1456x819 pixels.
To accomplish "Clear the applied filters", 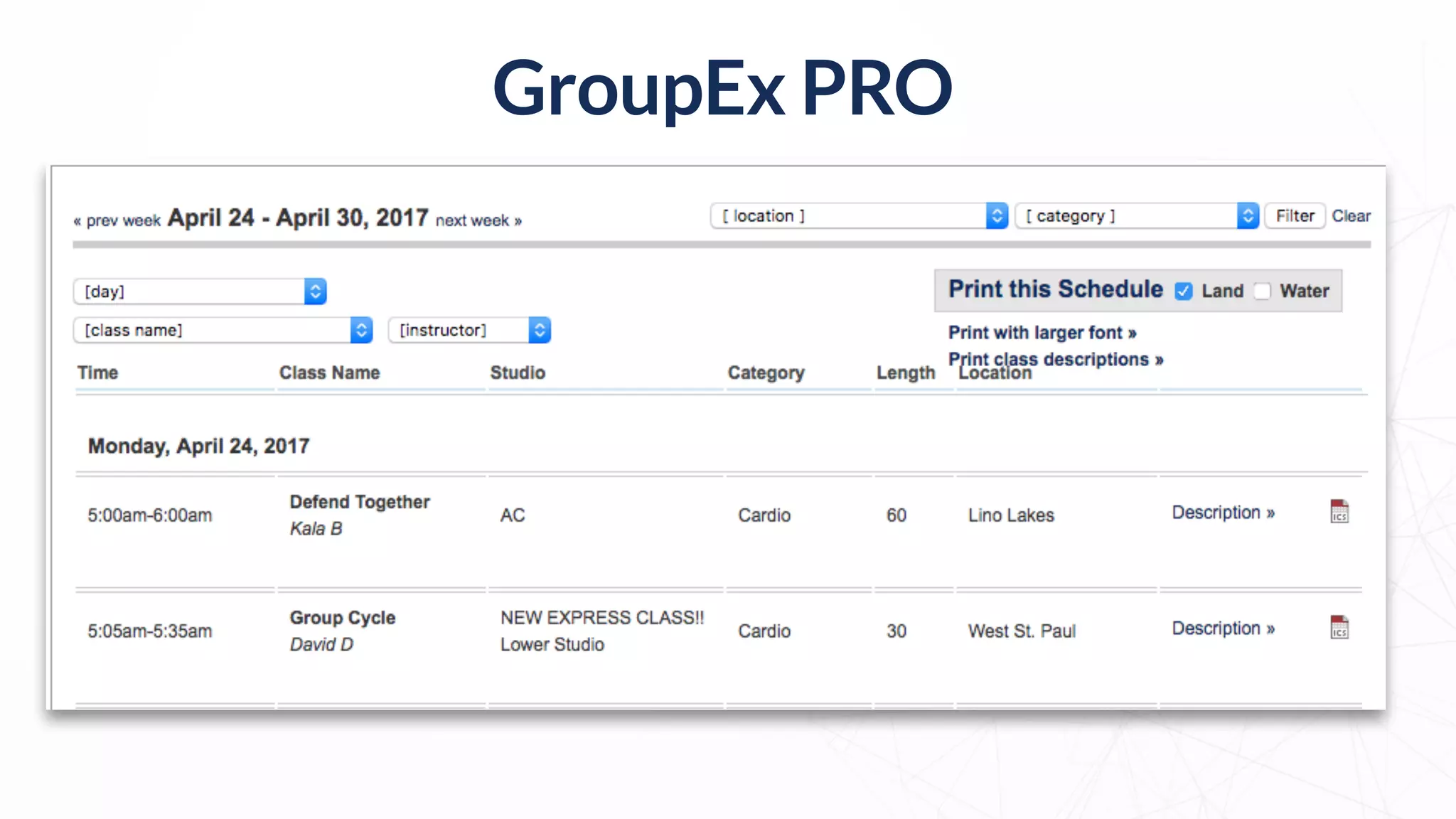I will tap(1351, 216).
